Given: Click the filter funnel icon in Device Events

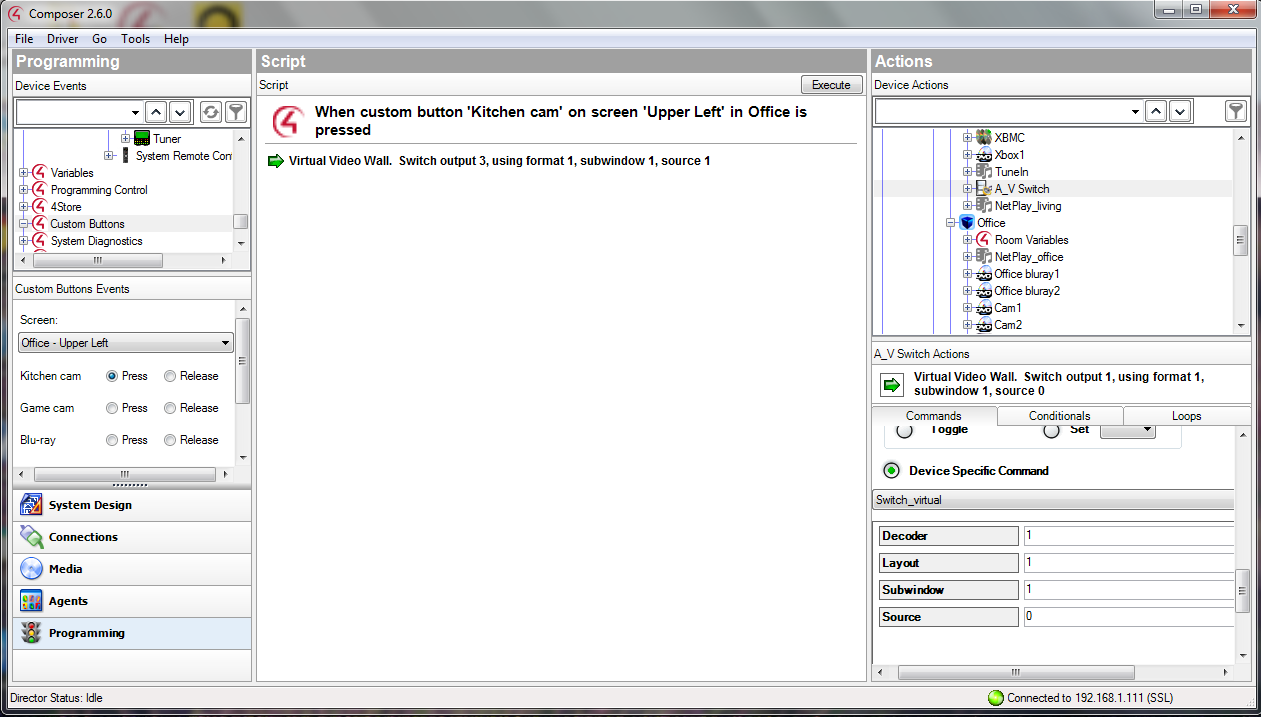Looking at the screenshot, I should click(235, 112).
